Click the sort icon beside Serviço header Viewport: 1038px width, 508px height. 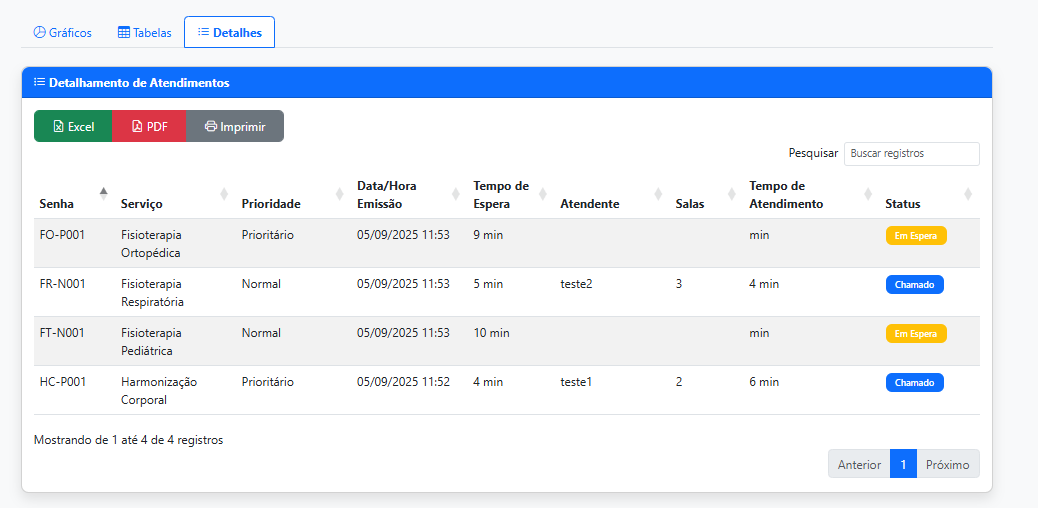[x=224, y=193]
